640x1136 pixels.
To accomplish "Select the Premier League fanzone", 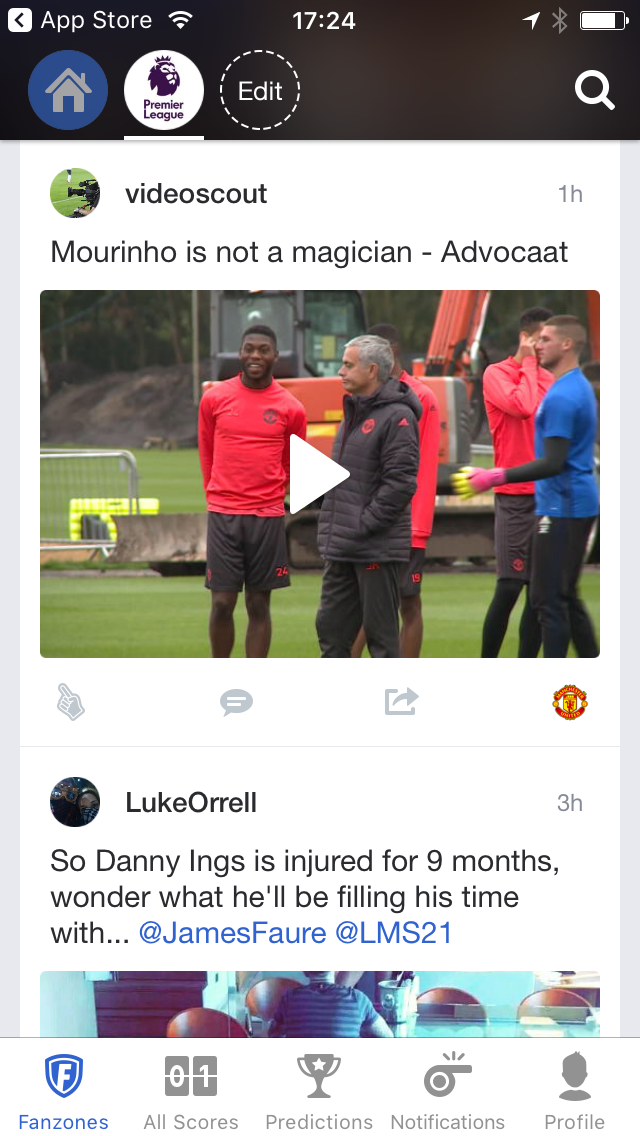I will 164,91.
